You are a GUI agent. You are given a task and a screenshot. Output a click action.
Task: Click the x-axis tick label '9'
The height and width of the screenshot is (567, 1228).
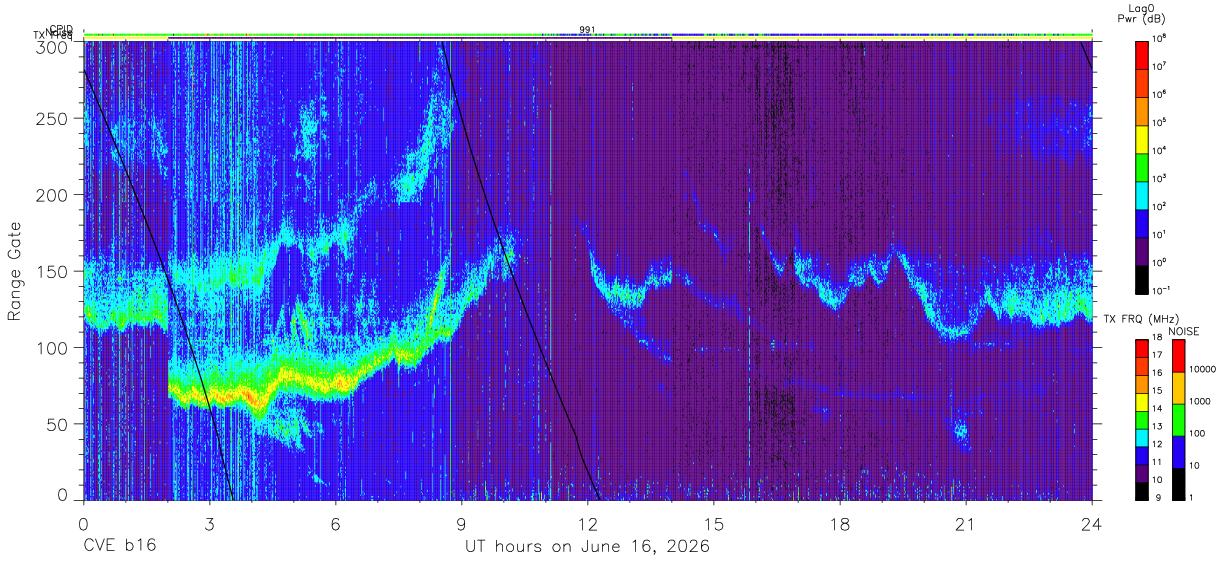[x=461, y=523]
